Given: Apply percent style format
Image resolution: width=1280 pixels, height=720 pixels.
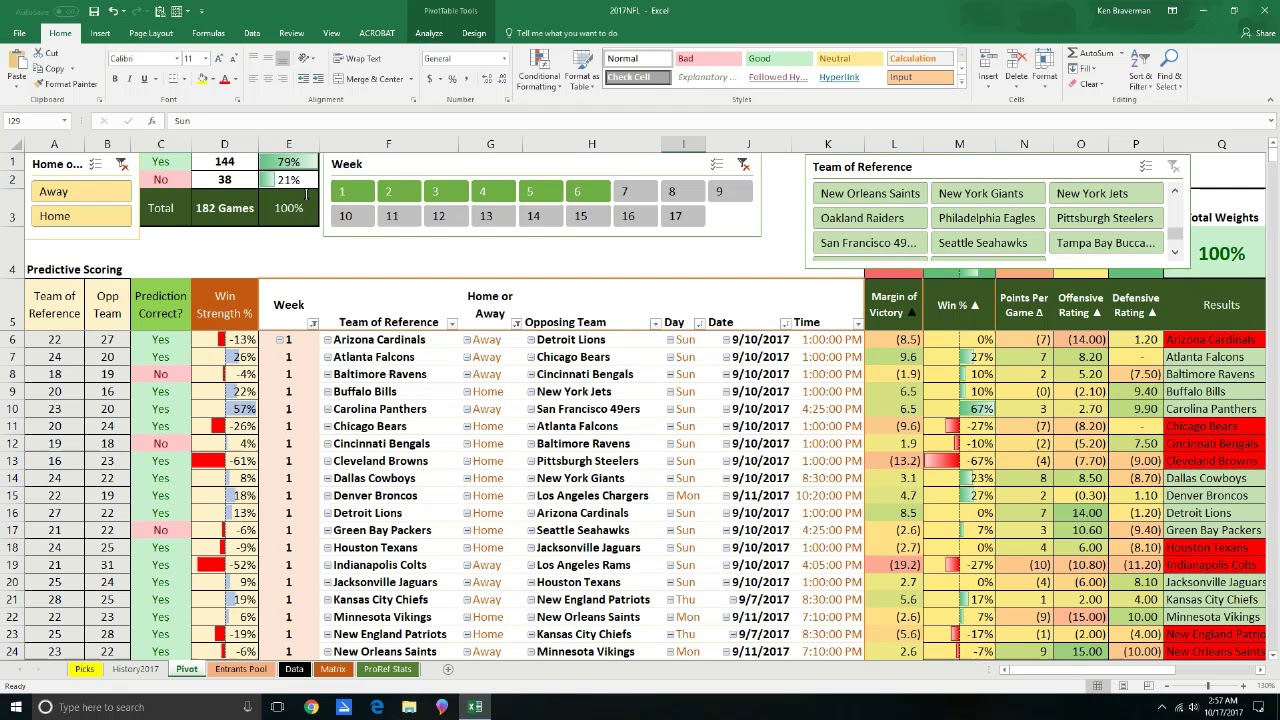Looking at the screenshot, I should pos(452,79).
